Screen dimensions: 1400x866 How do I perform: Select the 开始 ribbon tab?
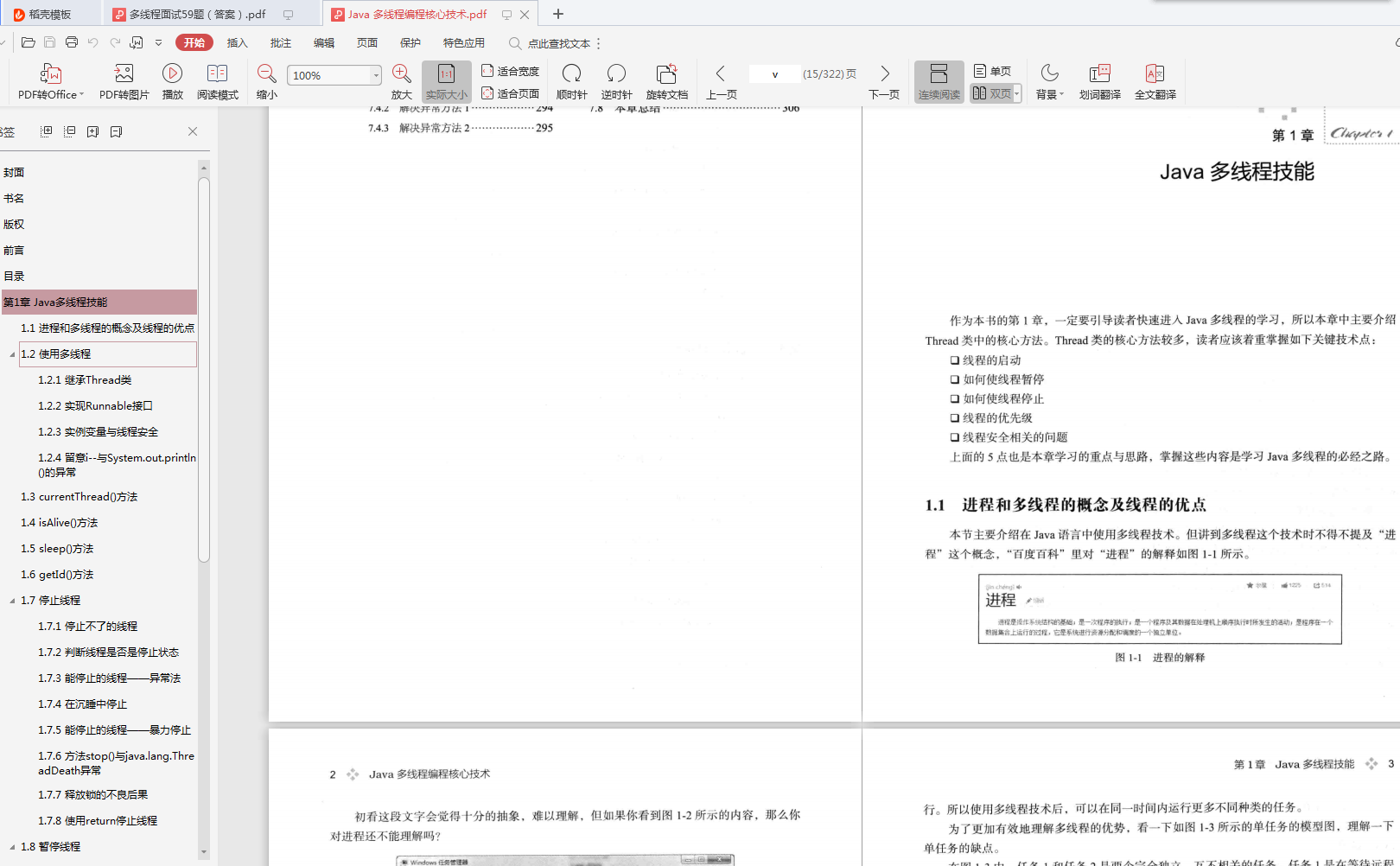194,42
